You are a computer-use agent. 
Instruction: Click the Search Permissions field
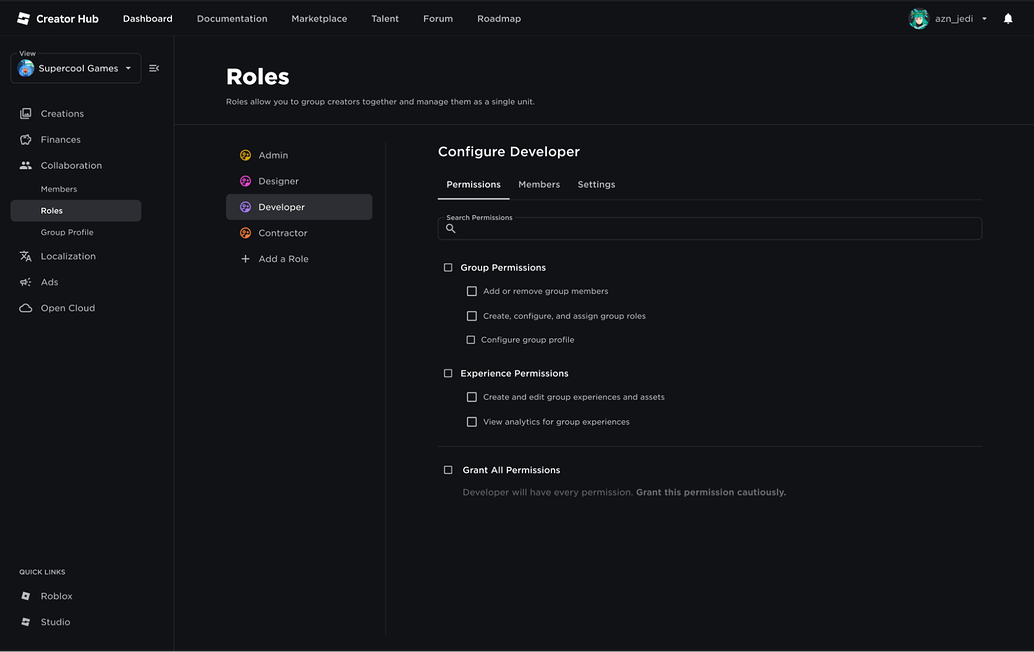[712, 228]
